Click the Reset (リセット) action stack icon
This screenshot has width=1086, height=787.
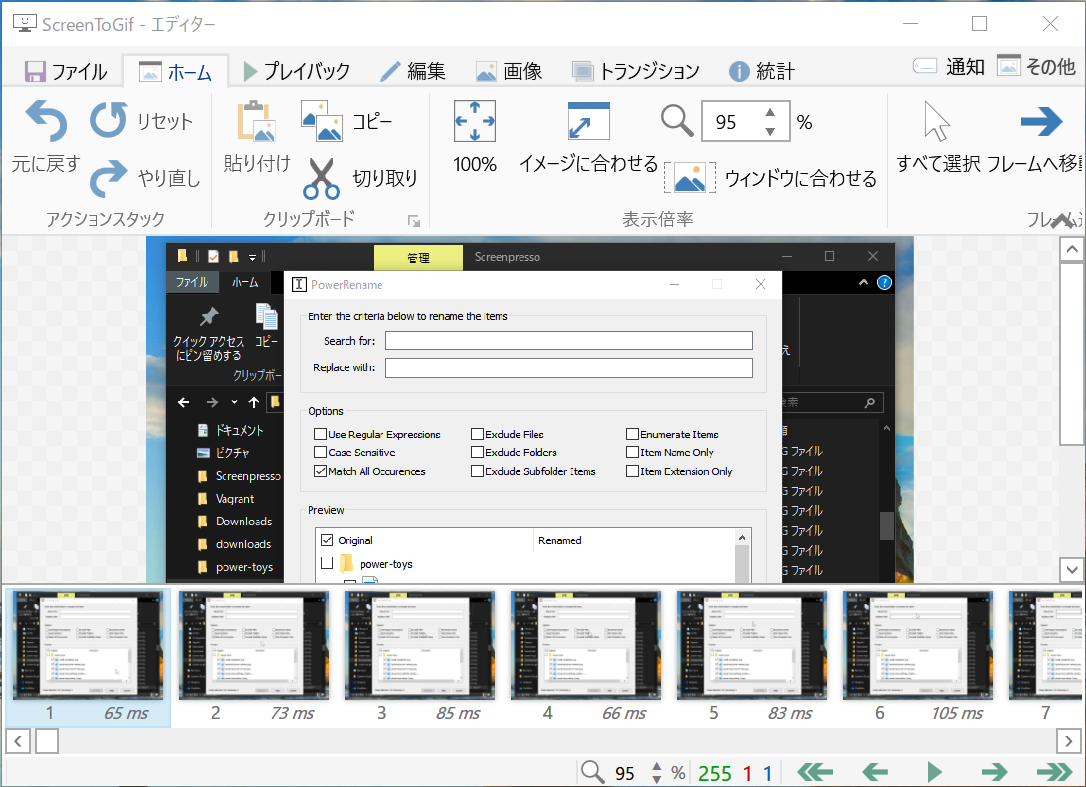pos(108,120)
